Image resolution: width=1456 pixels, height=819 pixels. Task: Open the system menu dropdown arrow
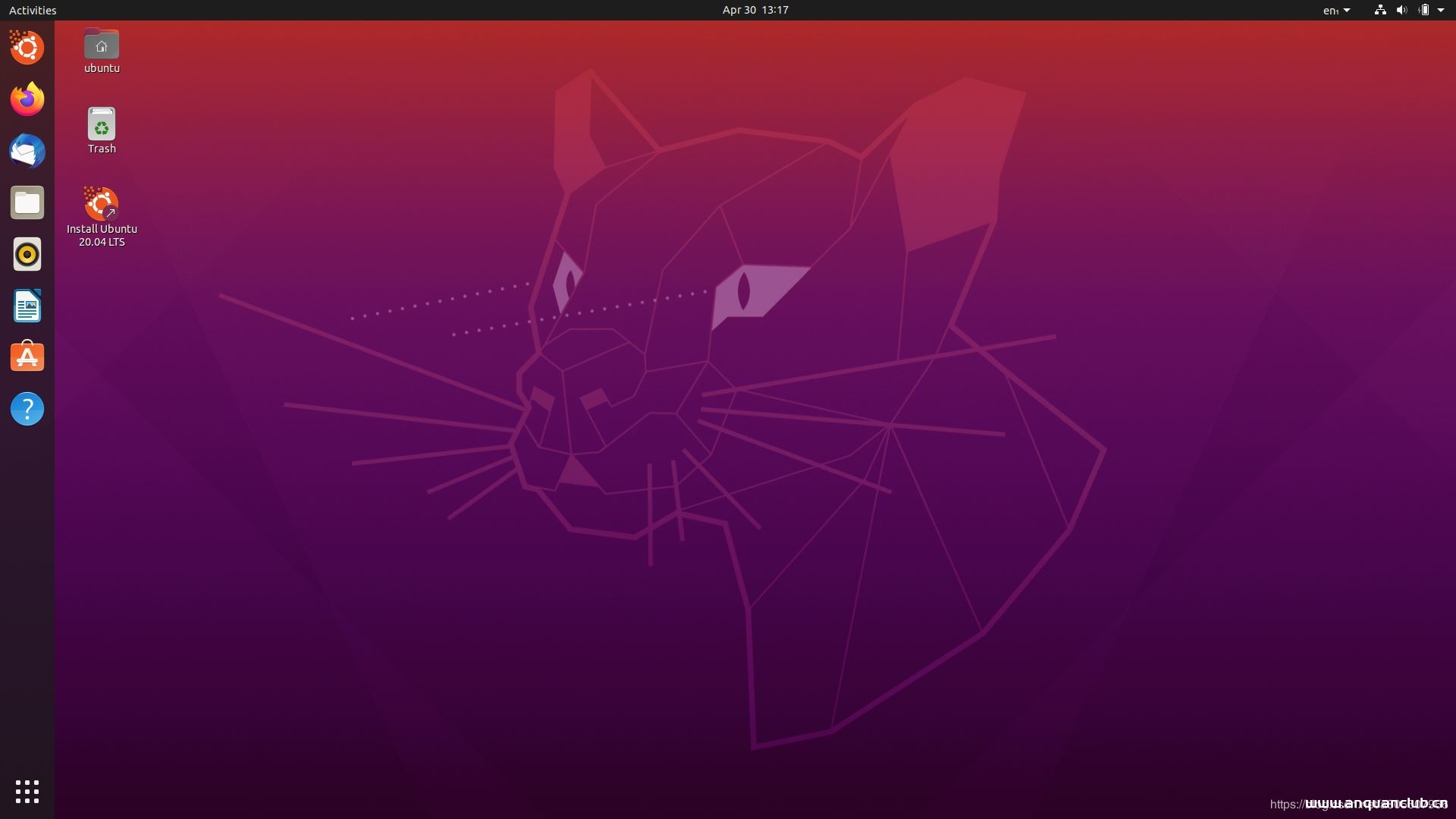[1441, 10]
